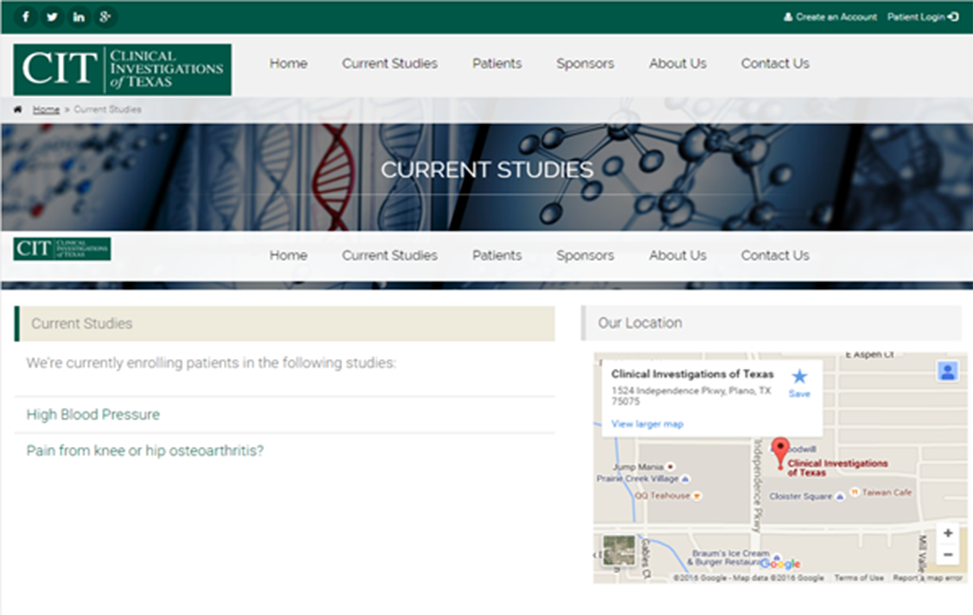Viewport: 973px width, 615px height.
Task: Zoom in on the map
Action: point(947,533)
